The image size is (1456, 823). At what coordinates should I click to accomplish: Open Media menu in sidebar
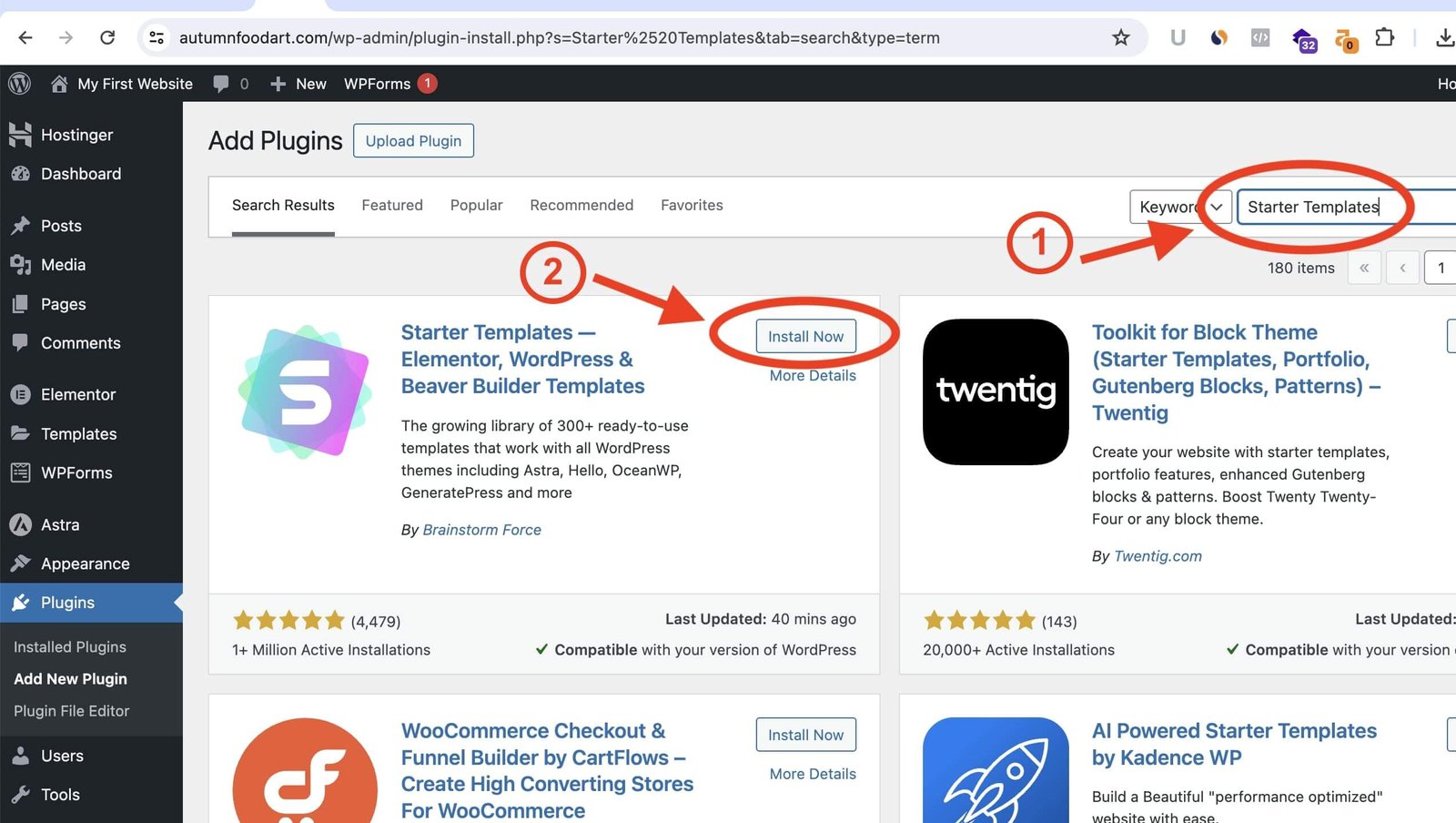coord(91,265)
